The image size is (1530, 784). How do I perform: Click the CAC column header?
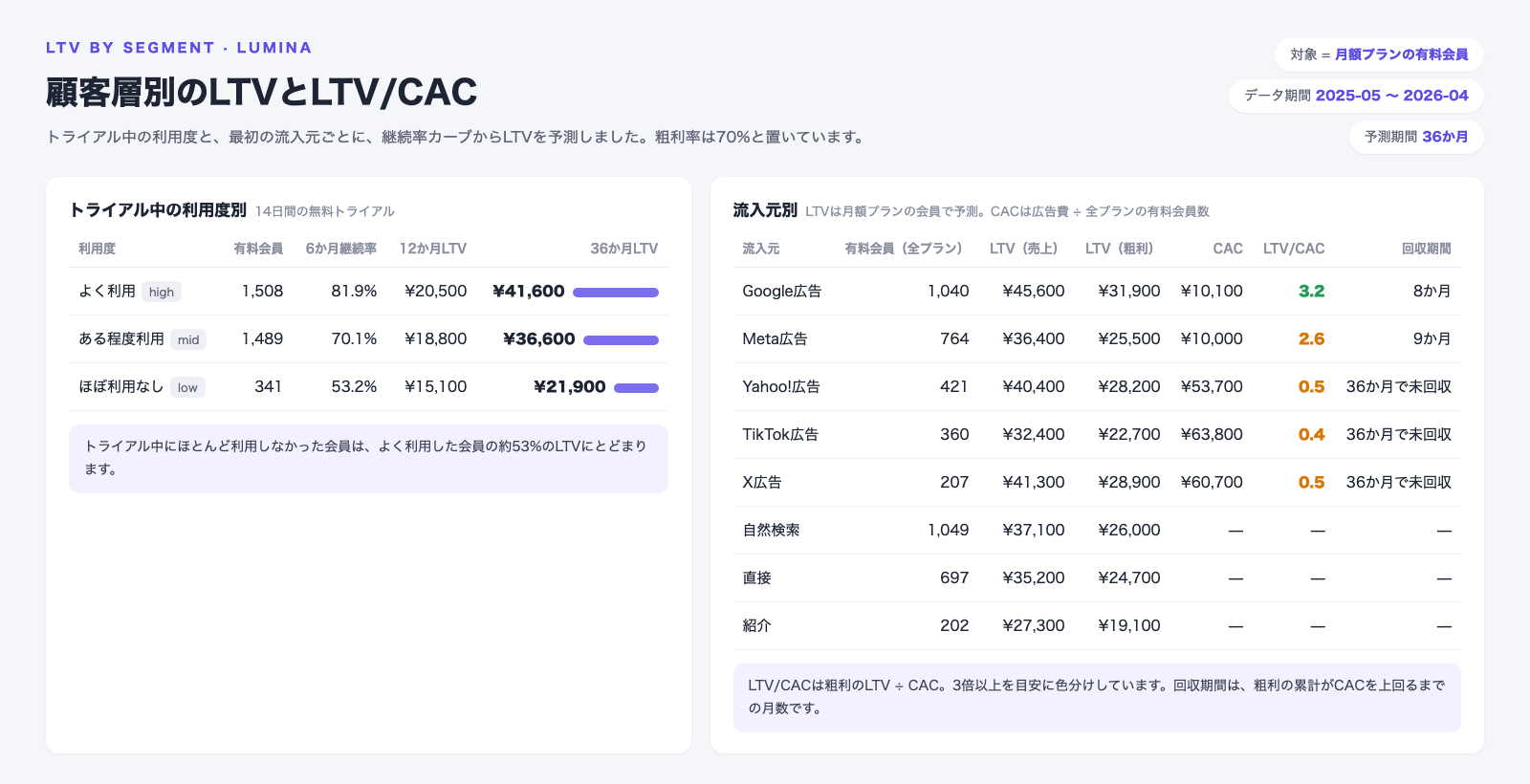pyautogui.click(x=1228, y=249)
